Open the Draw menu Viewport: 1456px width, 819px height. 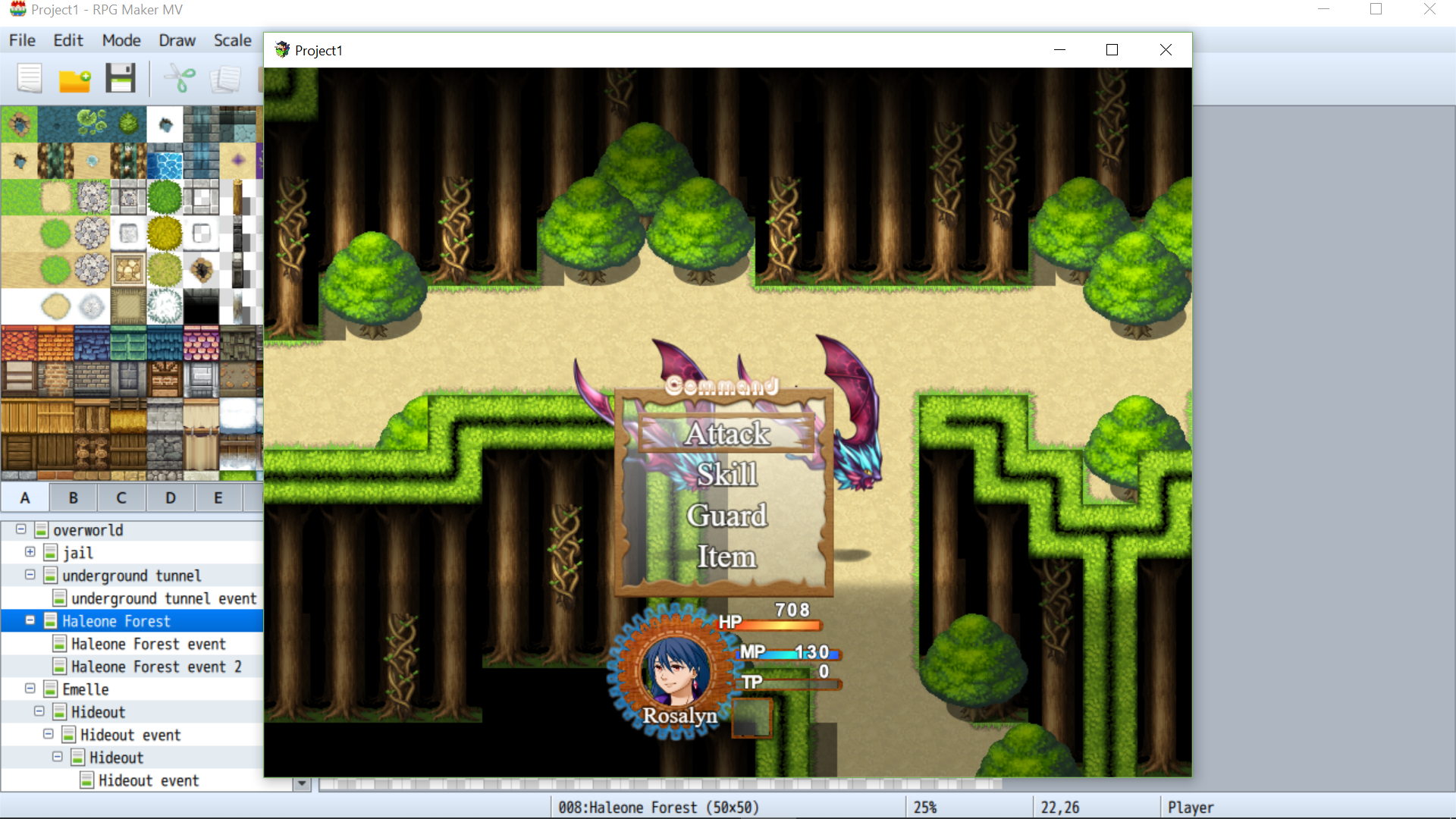click(x=177, y=40)
